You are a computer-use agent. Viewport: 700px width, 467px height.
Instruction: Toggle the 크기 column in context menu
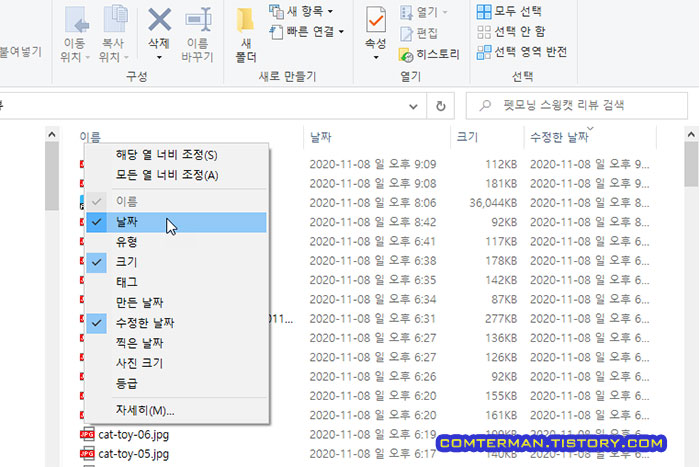pos(177,262)
